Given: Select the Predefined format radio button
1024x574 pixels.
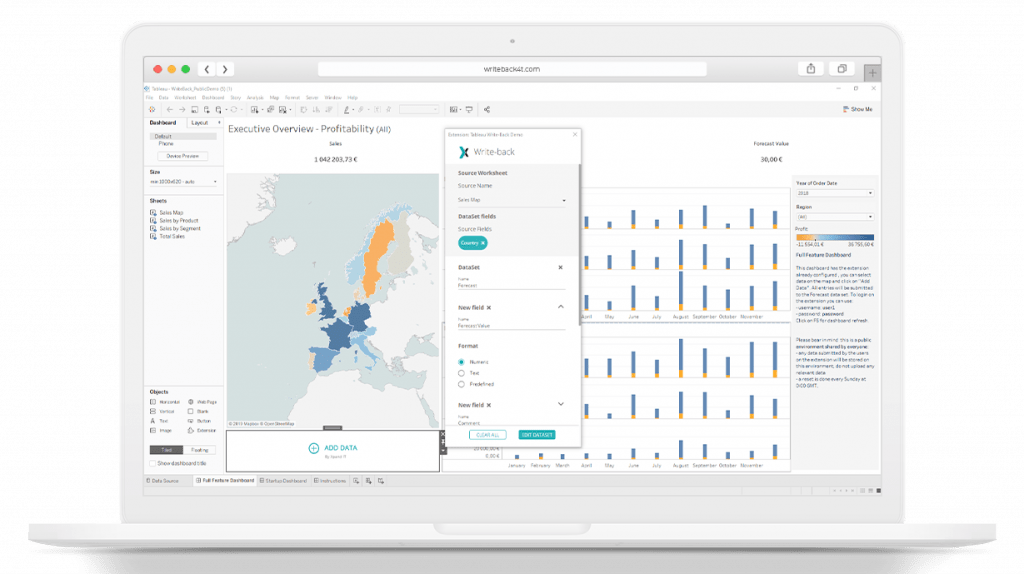Looking at the screenshot, I should (x=461, y=384).
